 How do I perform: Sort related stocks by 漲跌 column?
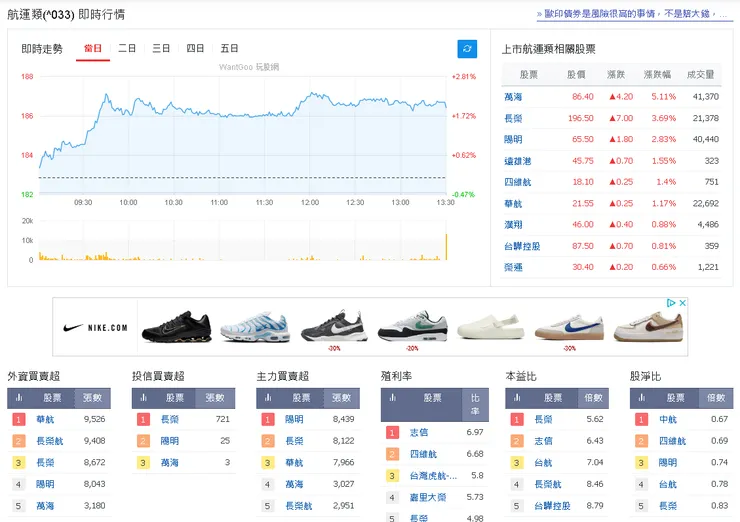(x=616, y=75)
